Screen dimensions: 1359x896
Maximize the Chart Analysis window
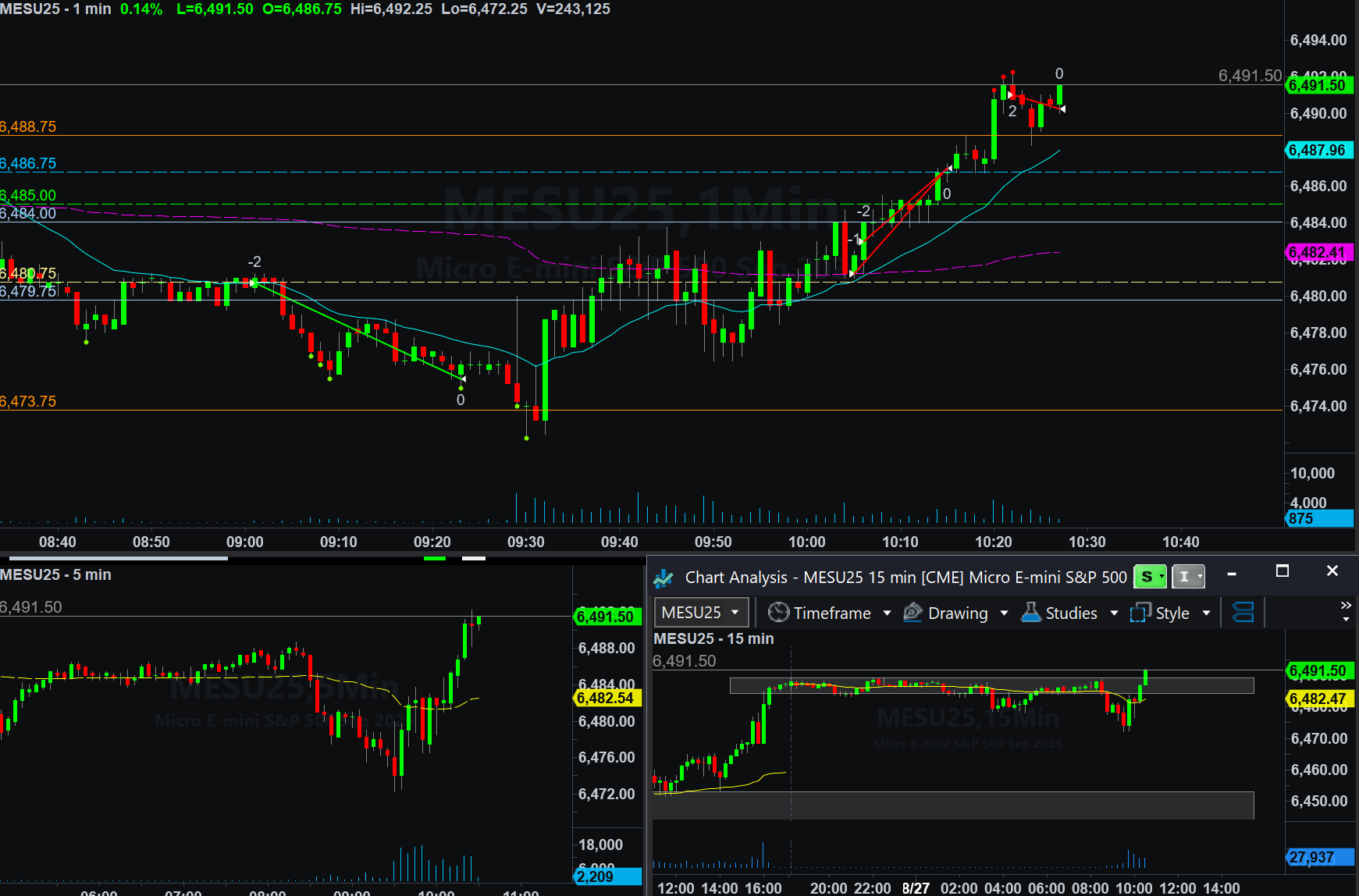coord(1282,571)
